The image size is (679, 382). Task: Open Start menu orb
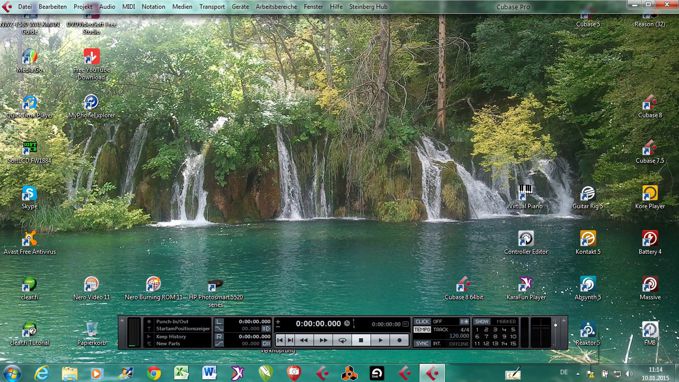pos(12,373)
